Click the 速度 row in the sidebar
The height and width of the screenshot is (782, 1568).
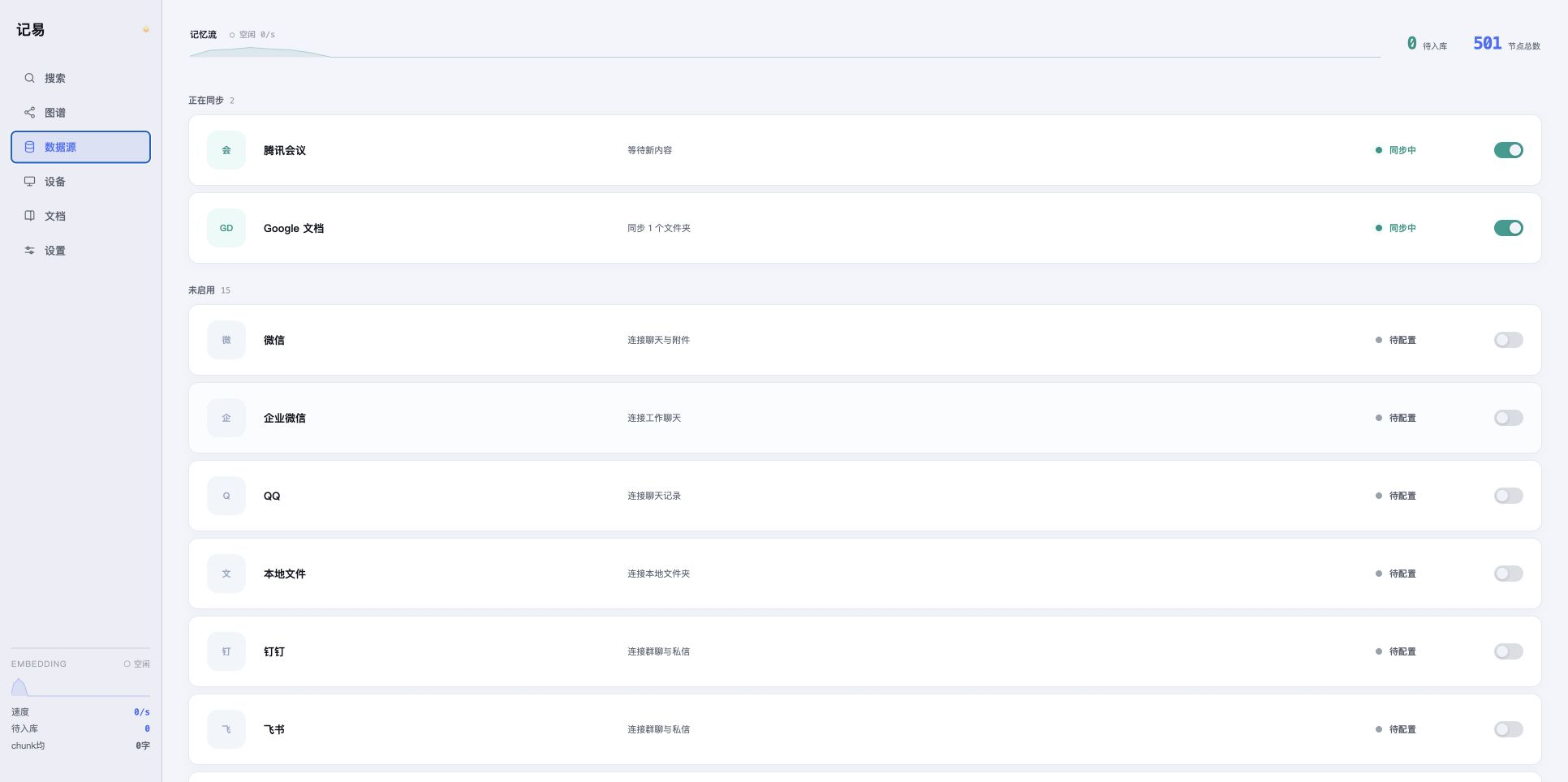coord(80,711)
